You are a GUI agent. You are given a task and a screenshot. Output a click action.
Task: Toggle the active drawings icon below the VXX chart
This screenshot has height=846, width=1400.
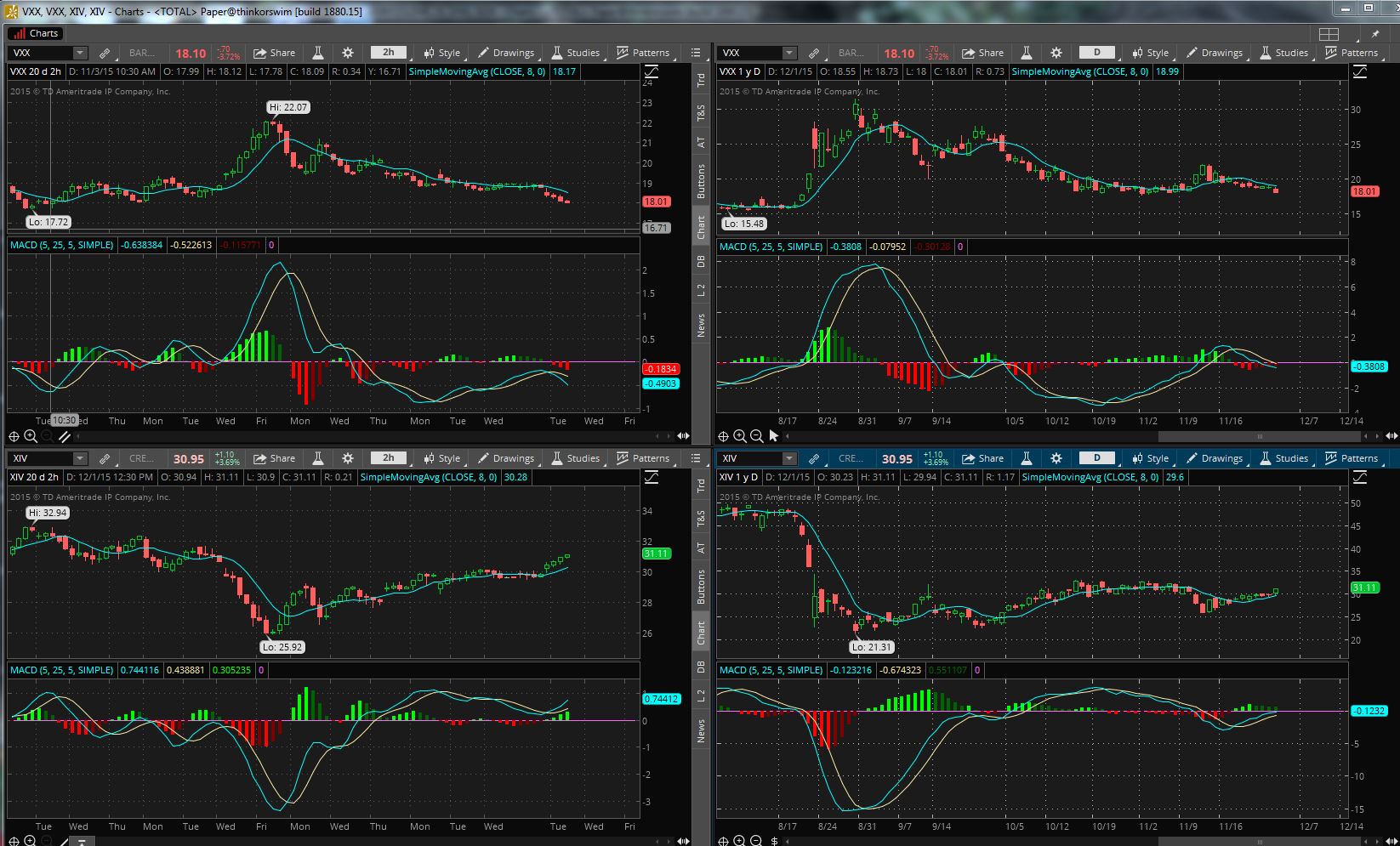65,436
